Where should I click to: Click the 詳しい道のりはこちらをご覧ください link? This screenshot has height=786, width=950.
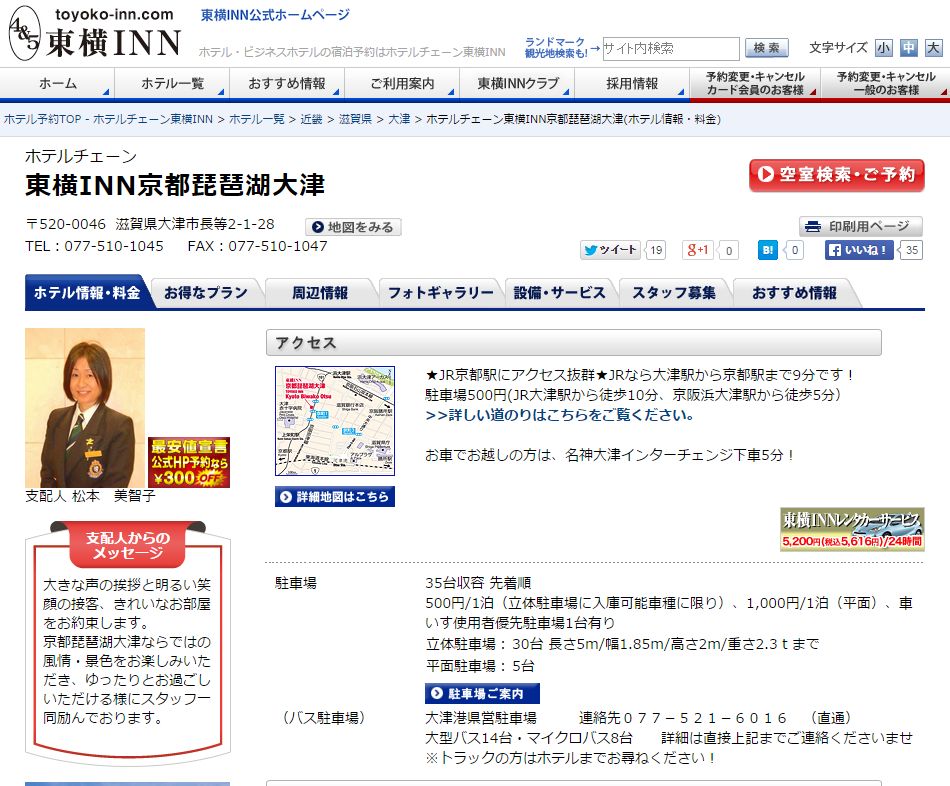(560, 415)
